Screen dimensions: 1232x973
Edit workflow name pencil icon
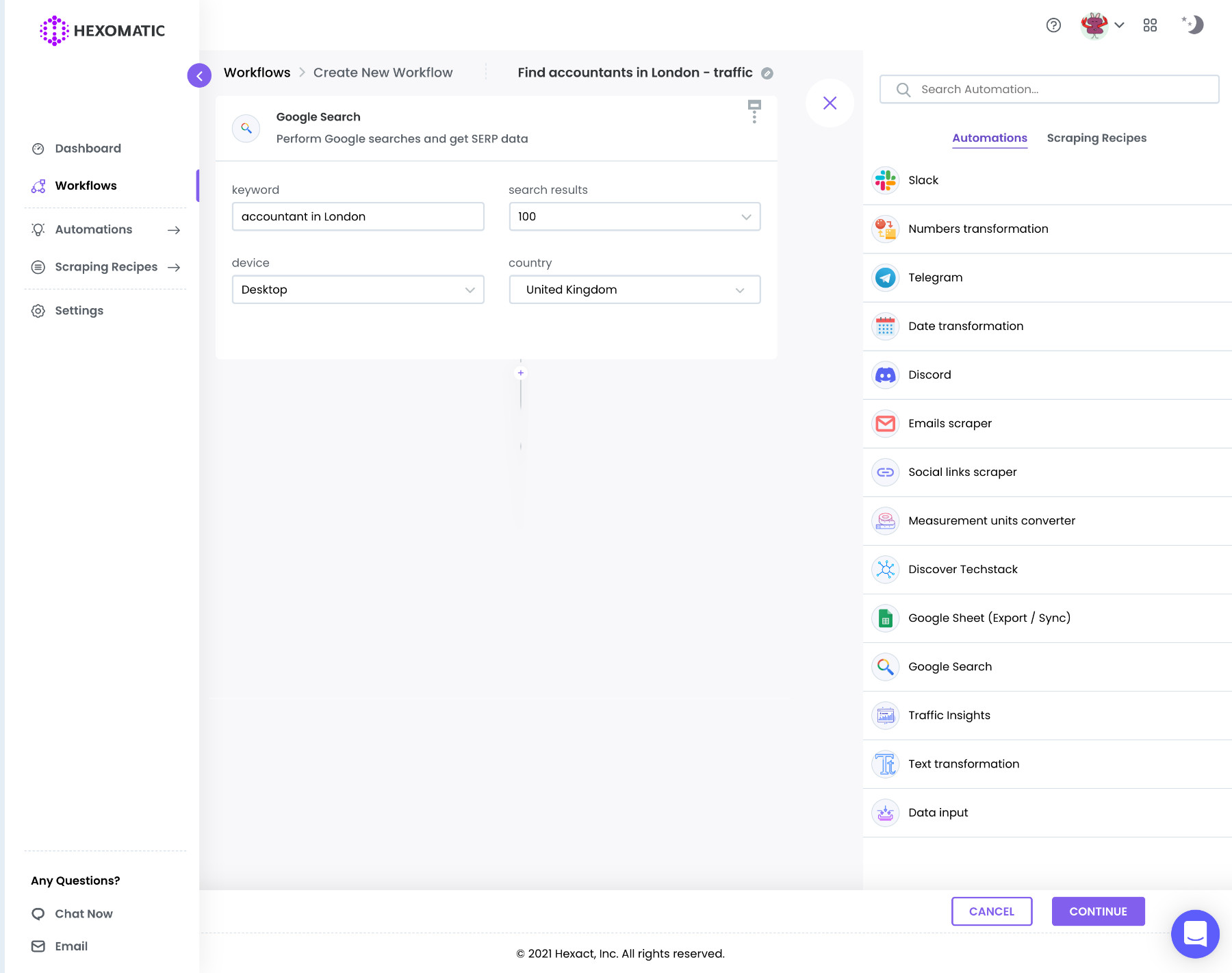tap(767, 73)
